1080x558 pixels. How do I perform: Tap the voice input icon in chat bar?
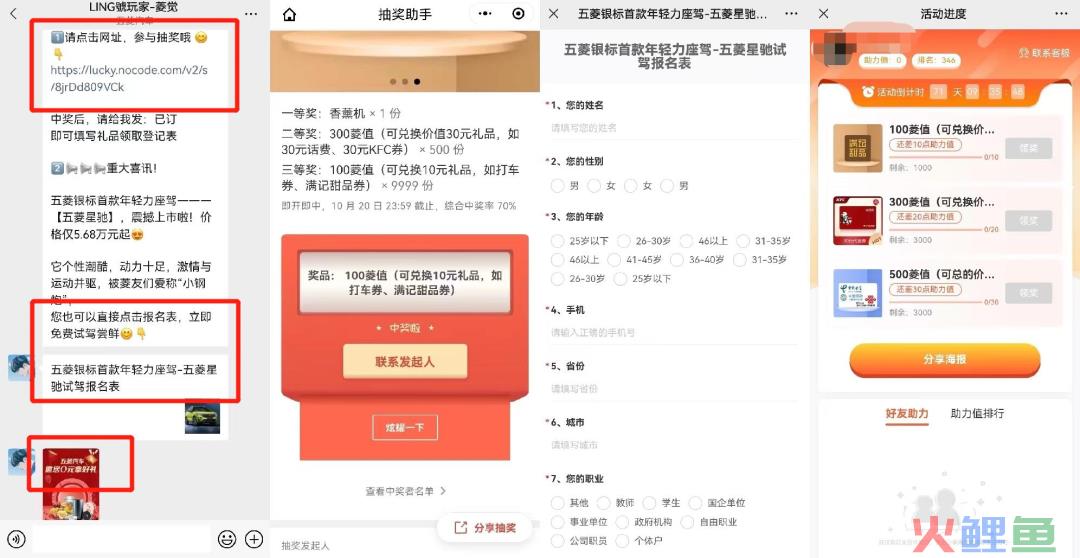point(17,539)
